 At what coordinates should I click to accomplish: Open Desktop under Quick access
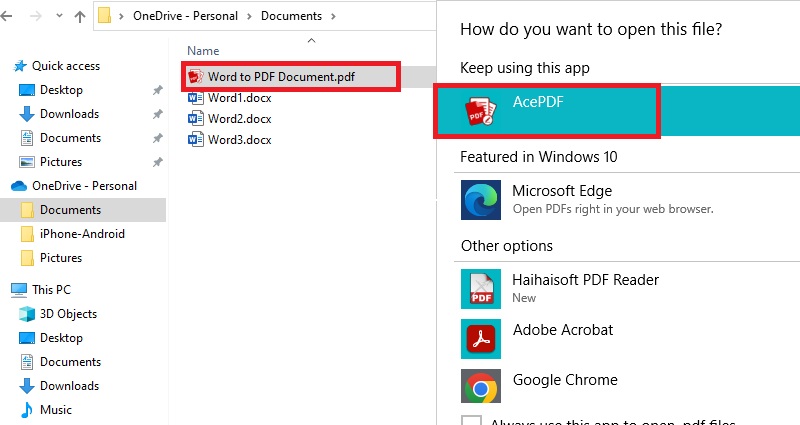click(61, 90)
